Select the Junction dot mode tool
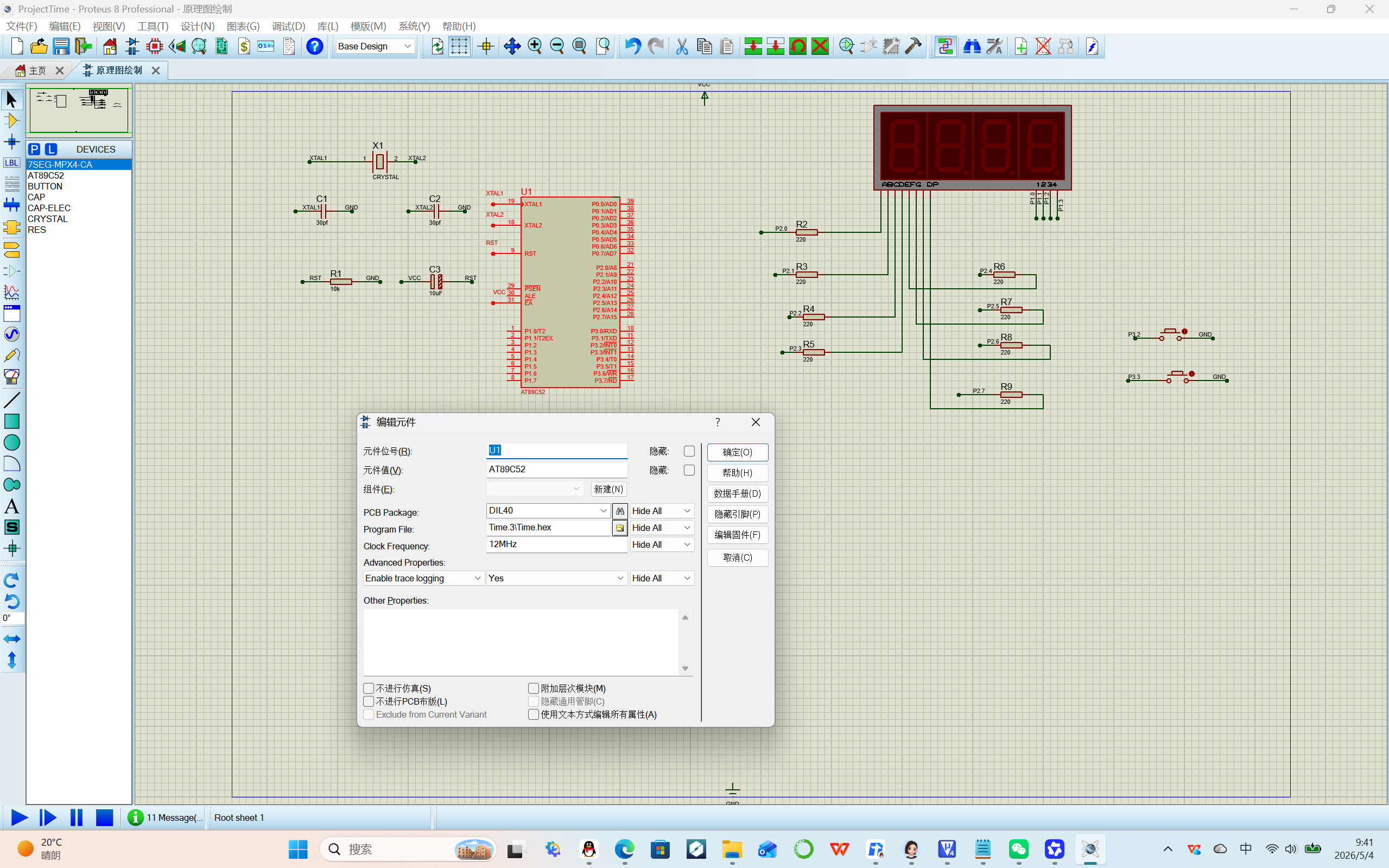 (x=11, y=141)
